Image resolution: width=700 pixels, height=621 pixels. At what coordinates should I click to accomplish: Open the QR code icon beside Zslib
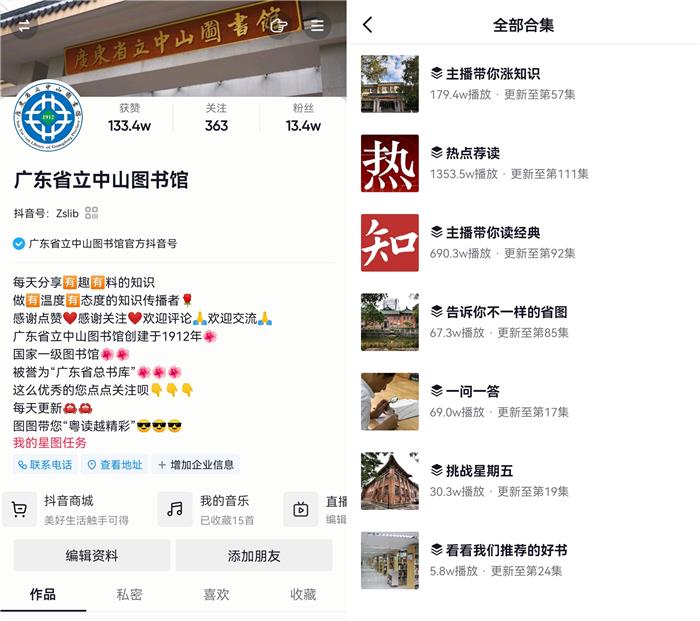click(x=92, y=213)
